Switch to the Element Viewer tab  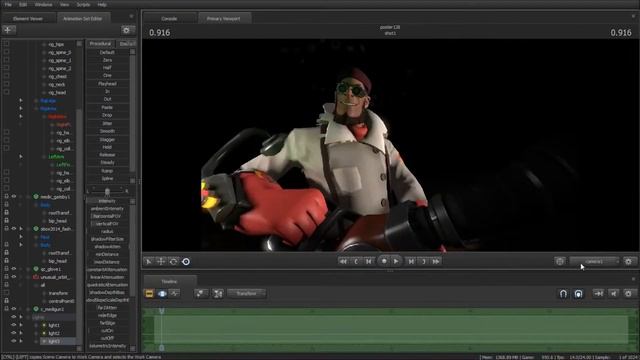point(28,18)
